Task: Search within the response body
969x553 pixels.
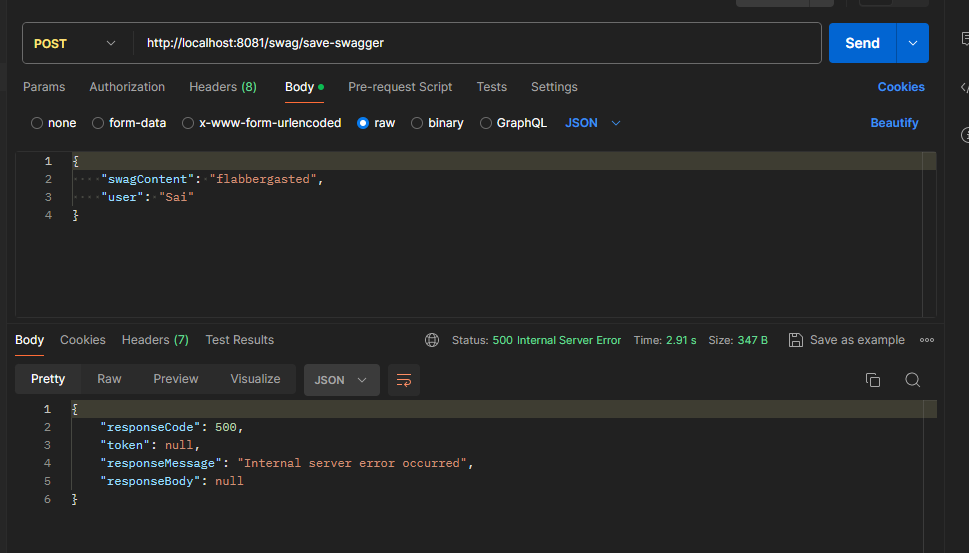Action: 913,380
